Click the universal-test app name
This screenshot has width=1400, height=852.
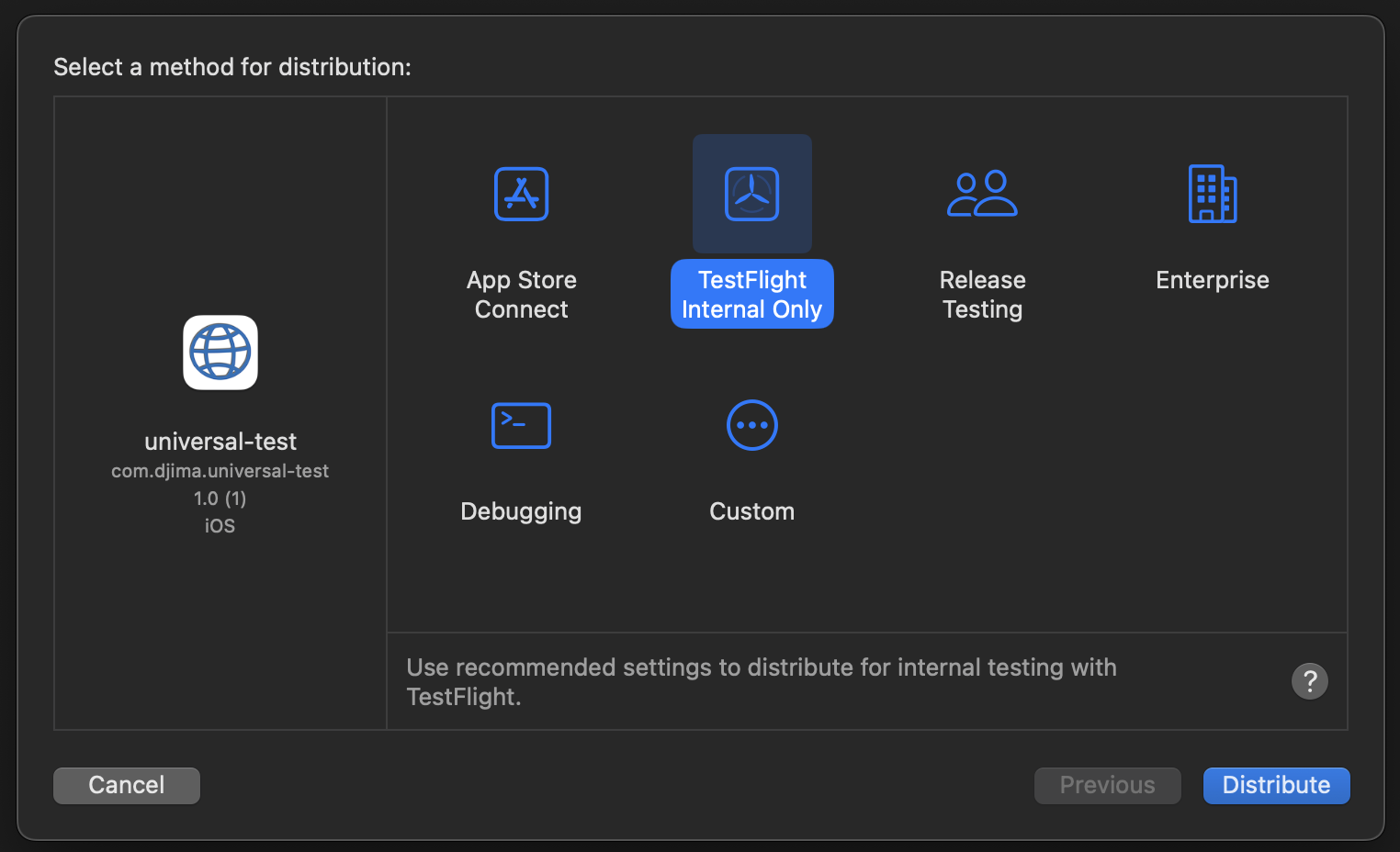[220, 442]
